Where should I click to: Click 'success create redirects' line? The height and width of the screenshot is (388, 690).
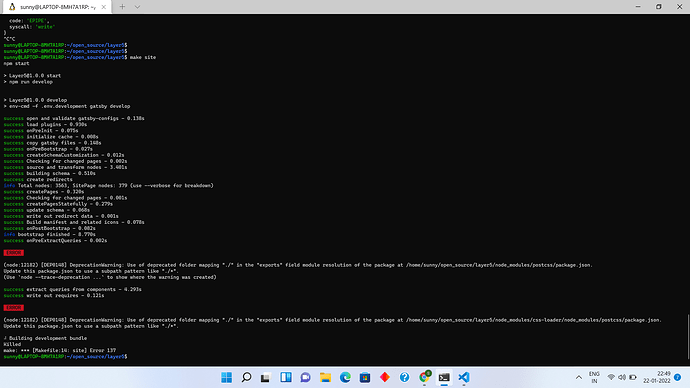coord(38,179)
